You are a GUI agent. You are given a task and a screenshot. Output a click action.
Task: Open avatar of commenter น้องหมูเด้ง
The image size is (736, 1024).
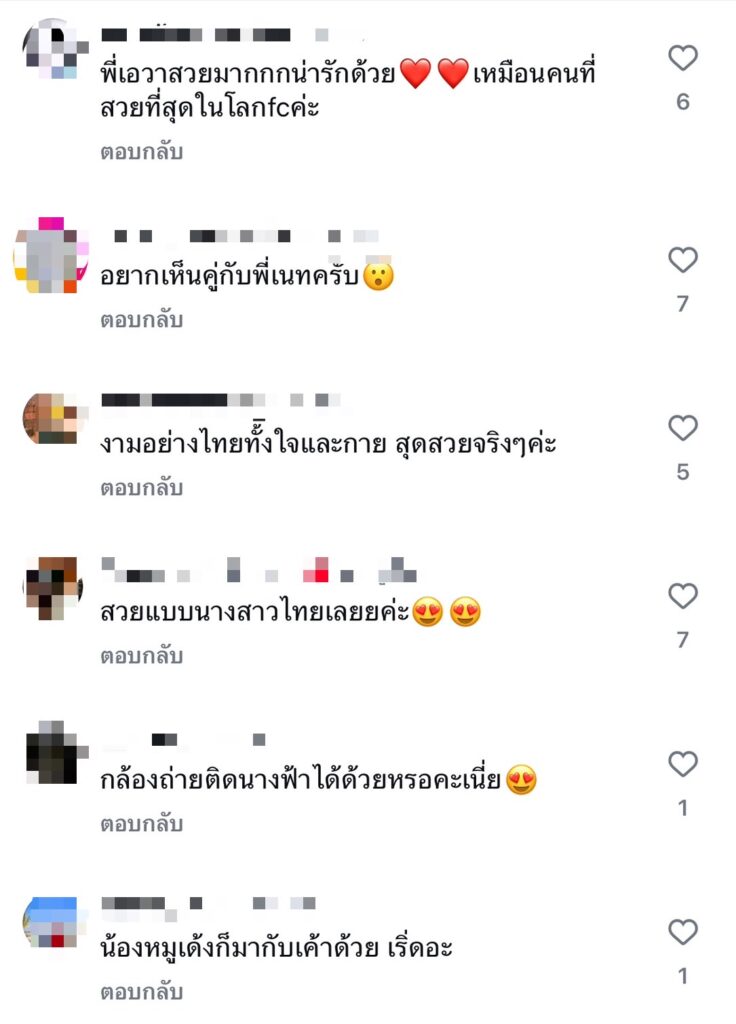51,922
